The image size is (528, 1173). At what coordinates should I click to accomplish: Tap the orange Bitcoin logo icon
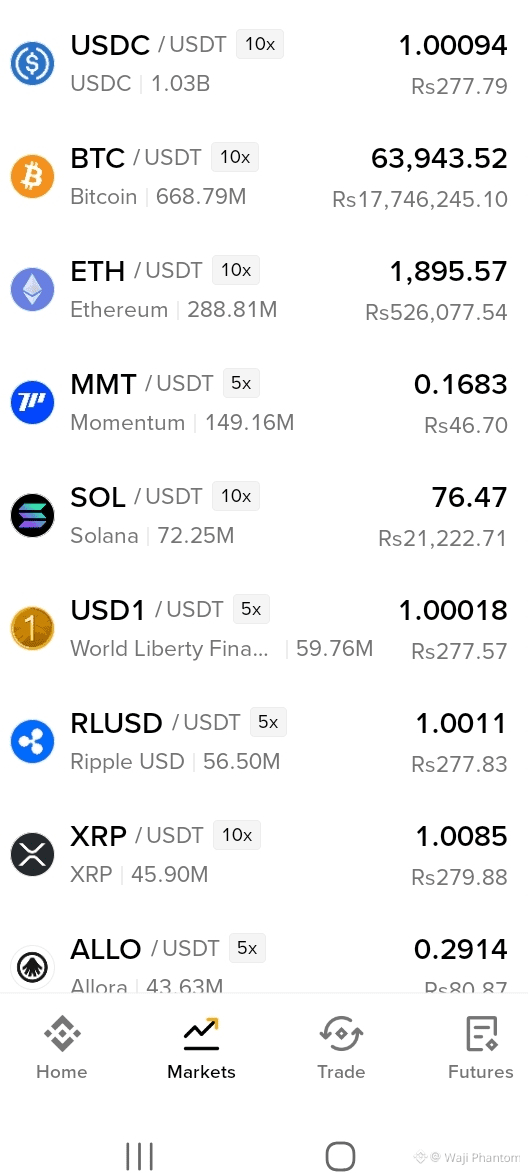click(x=32, y=177)
